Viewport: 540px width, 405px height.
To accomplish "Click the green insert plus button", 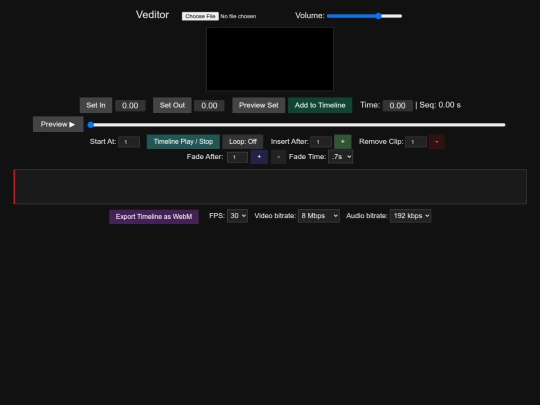I will click(x=343, y=142).
